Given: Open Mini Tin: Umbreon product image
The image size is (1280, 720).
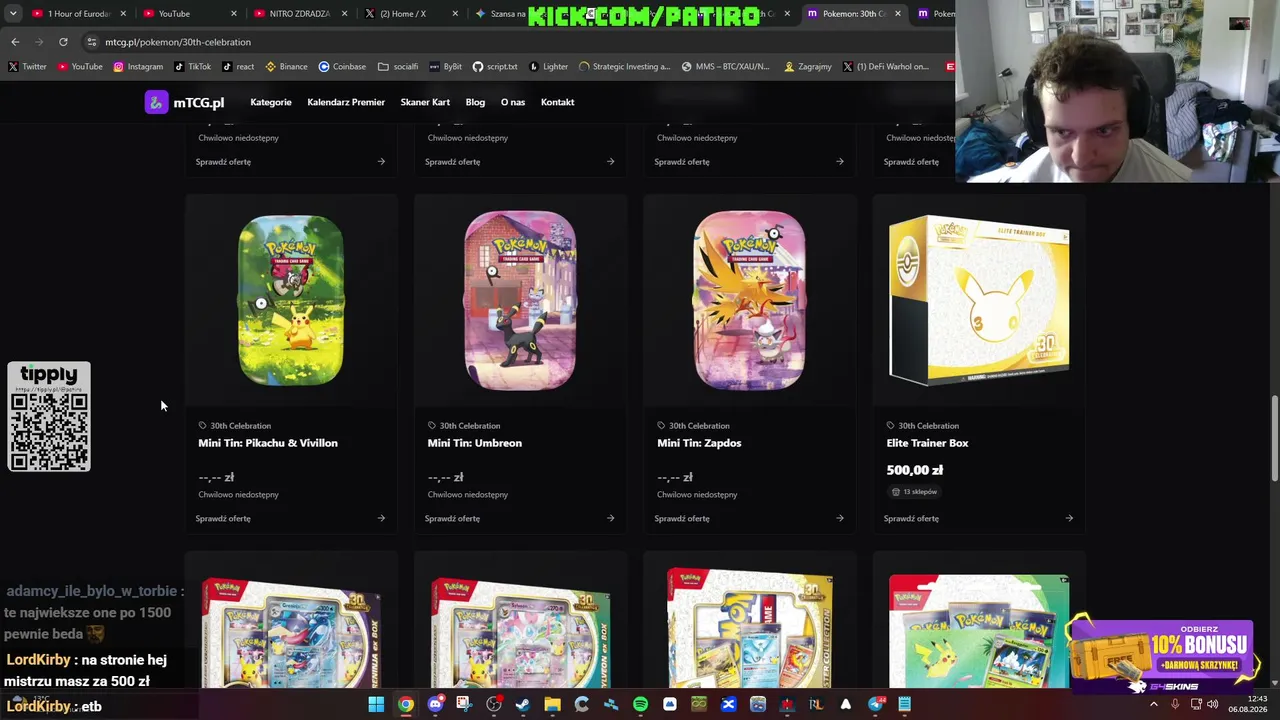Looking at the screenshot, I should coord(520,300).
